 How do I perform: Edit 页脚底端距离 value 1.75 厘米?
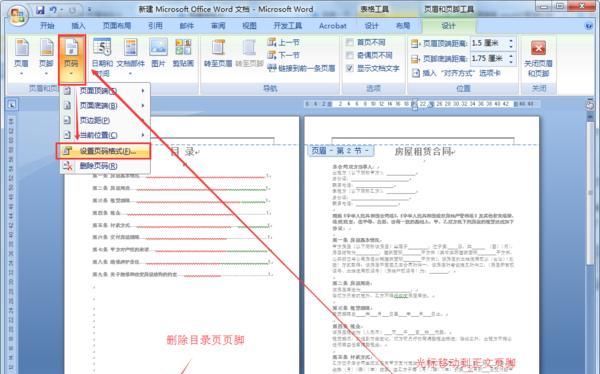click(488, 59)
